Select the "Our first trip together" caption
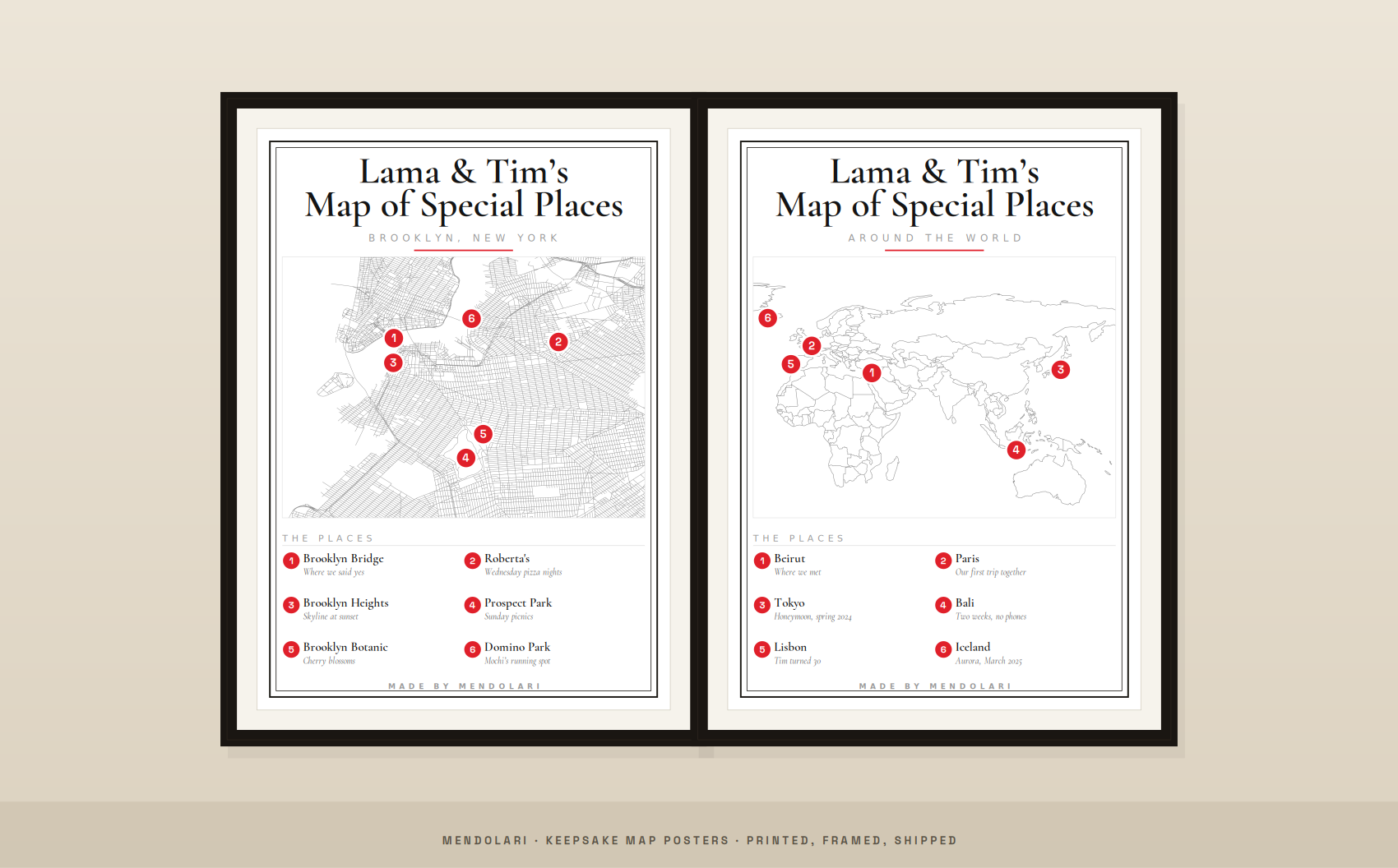 [x=991, y=572]
